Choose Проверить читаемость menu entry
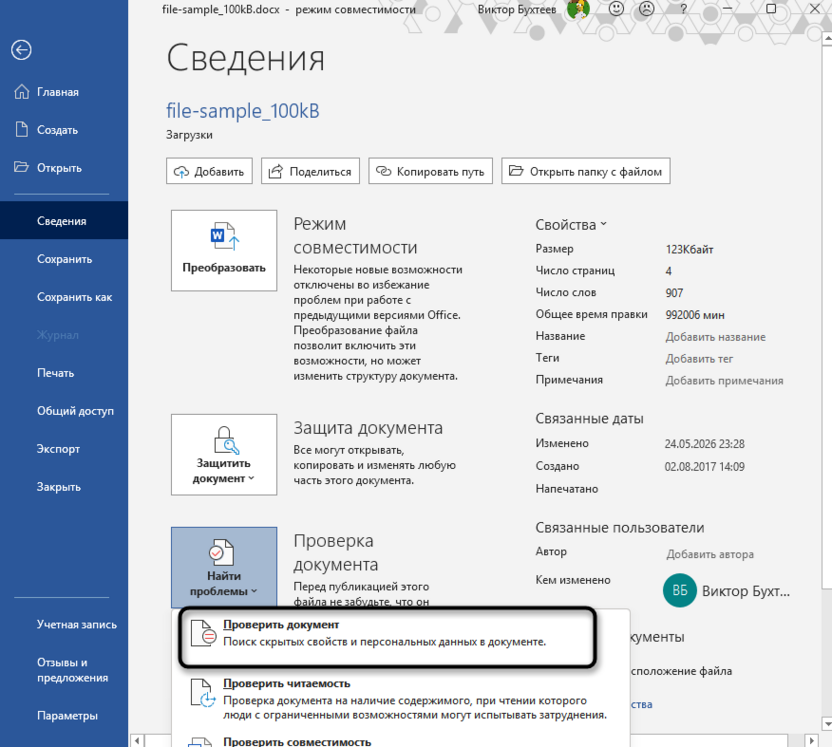The image size is (832, 747). [x=400, y=699]
